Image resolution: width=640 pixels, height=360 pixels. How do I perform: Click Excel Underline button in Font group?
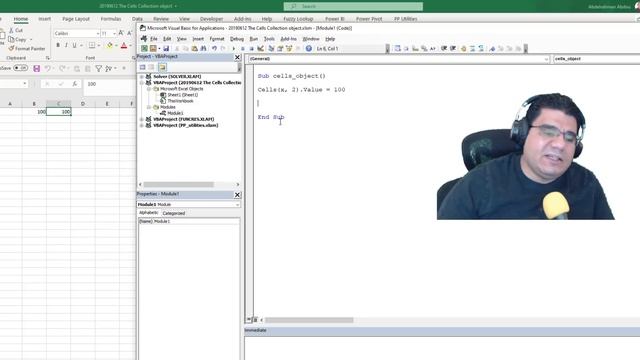click(74, 45)
